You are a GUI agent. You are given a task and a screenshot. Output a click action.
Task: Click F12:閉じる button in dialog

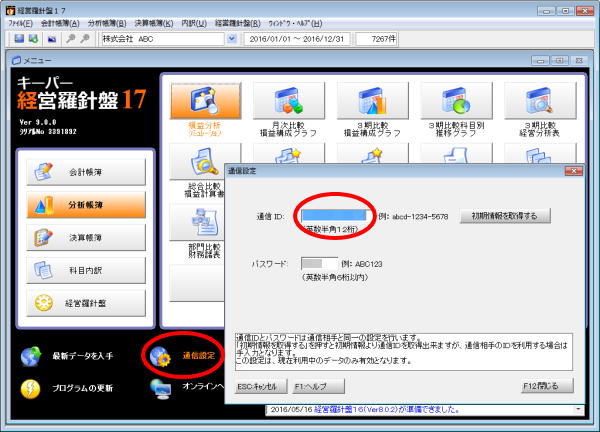pyautogui.click(x=548, y=386)
